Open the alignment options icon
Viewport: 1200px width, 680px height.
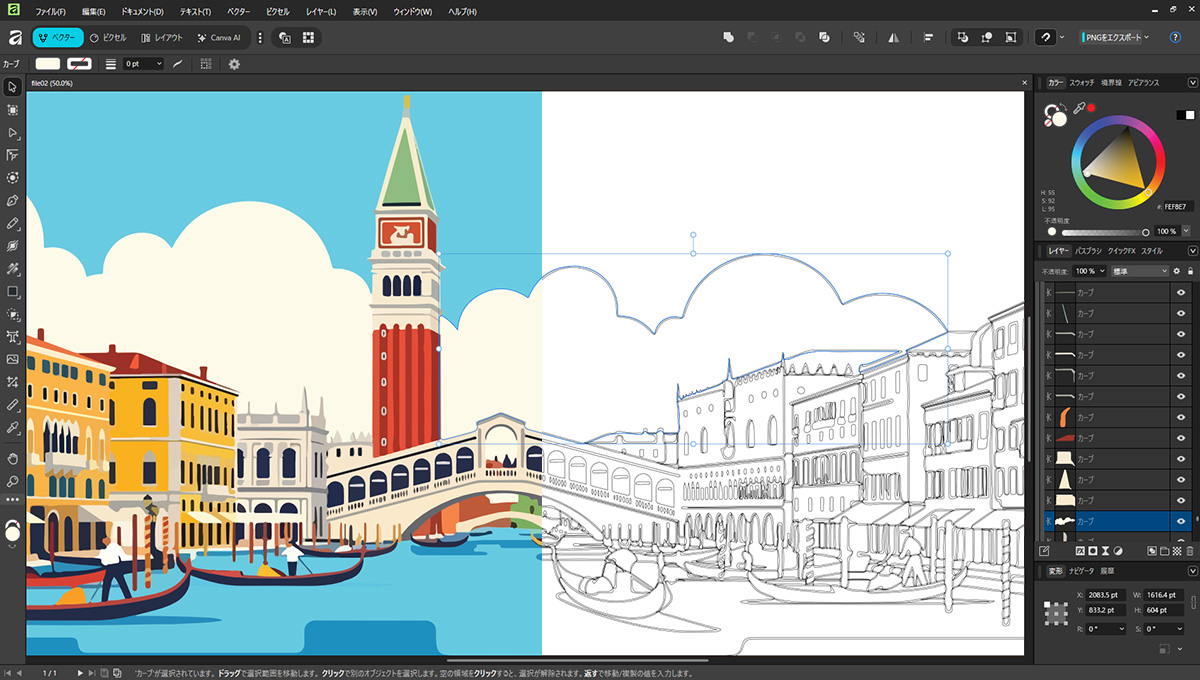[928, 37]
